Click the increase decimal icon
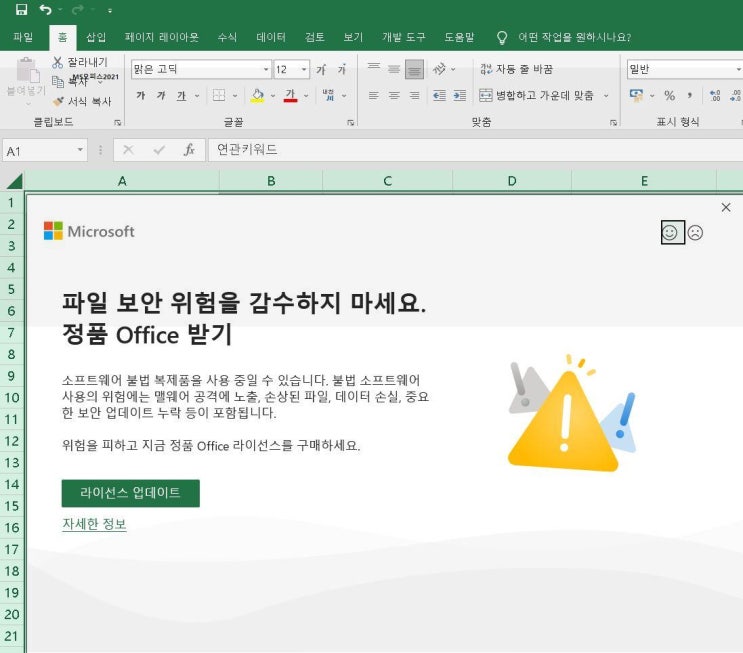 click(715, 95)
